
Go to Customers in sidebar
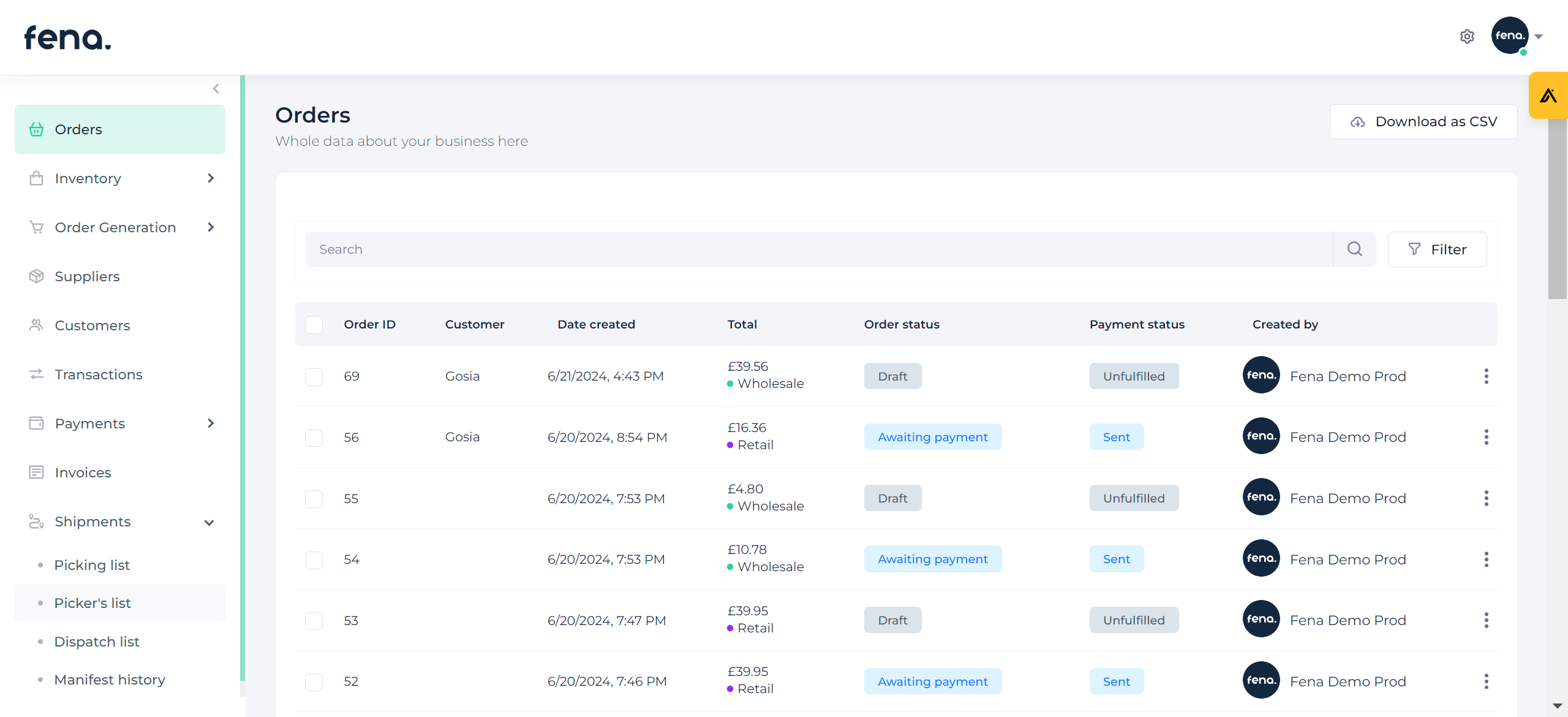tap(92, 325)
